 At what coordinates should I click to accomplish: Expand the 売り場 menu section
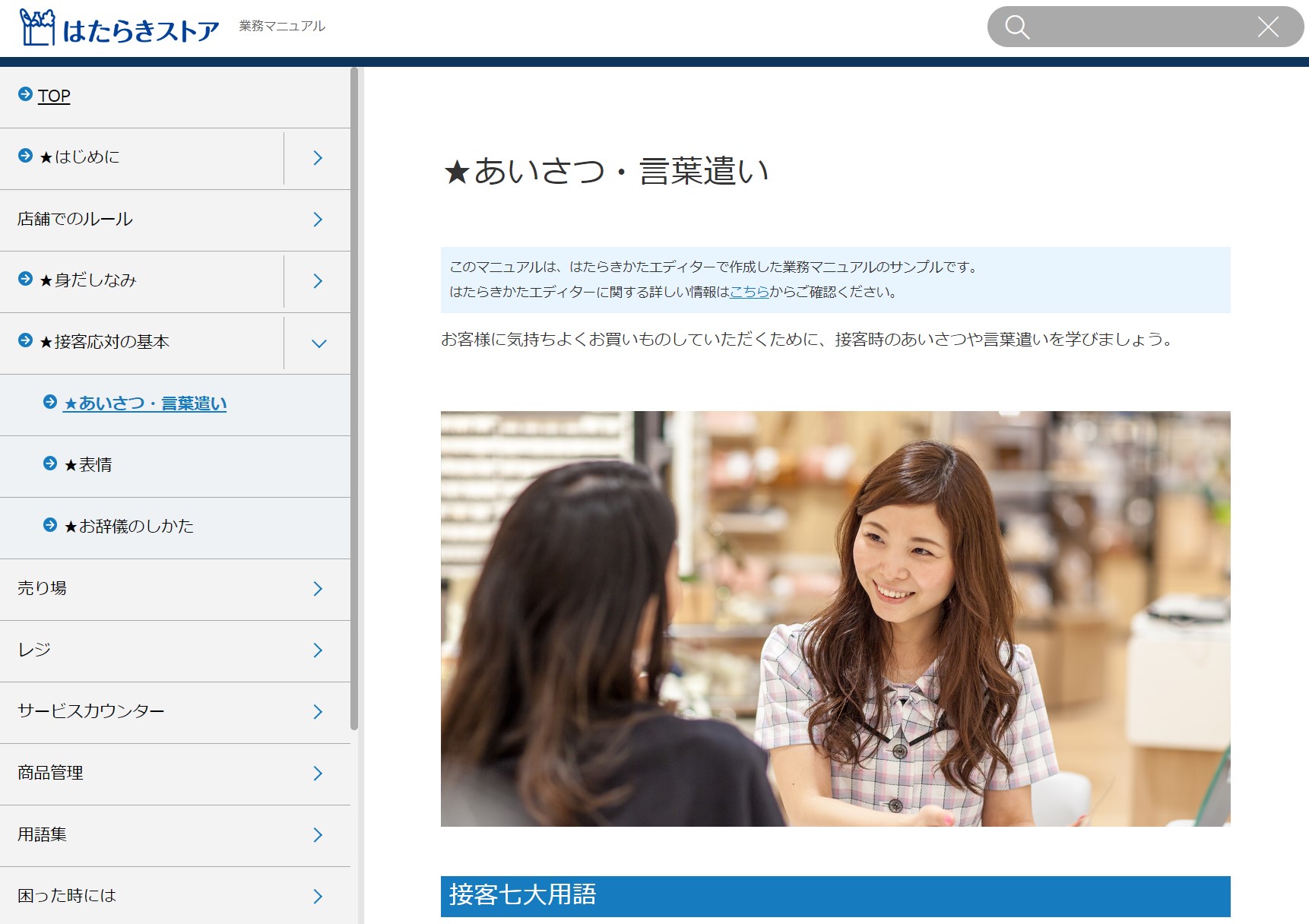click(318, 589)
